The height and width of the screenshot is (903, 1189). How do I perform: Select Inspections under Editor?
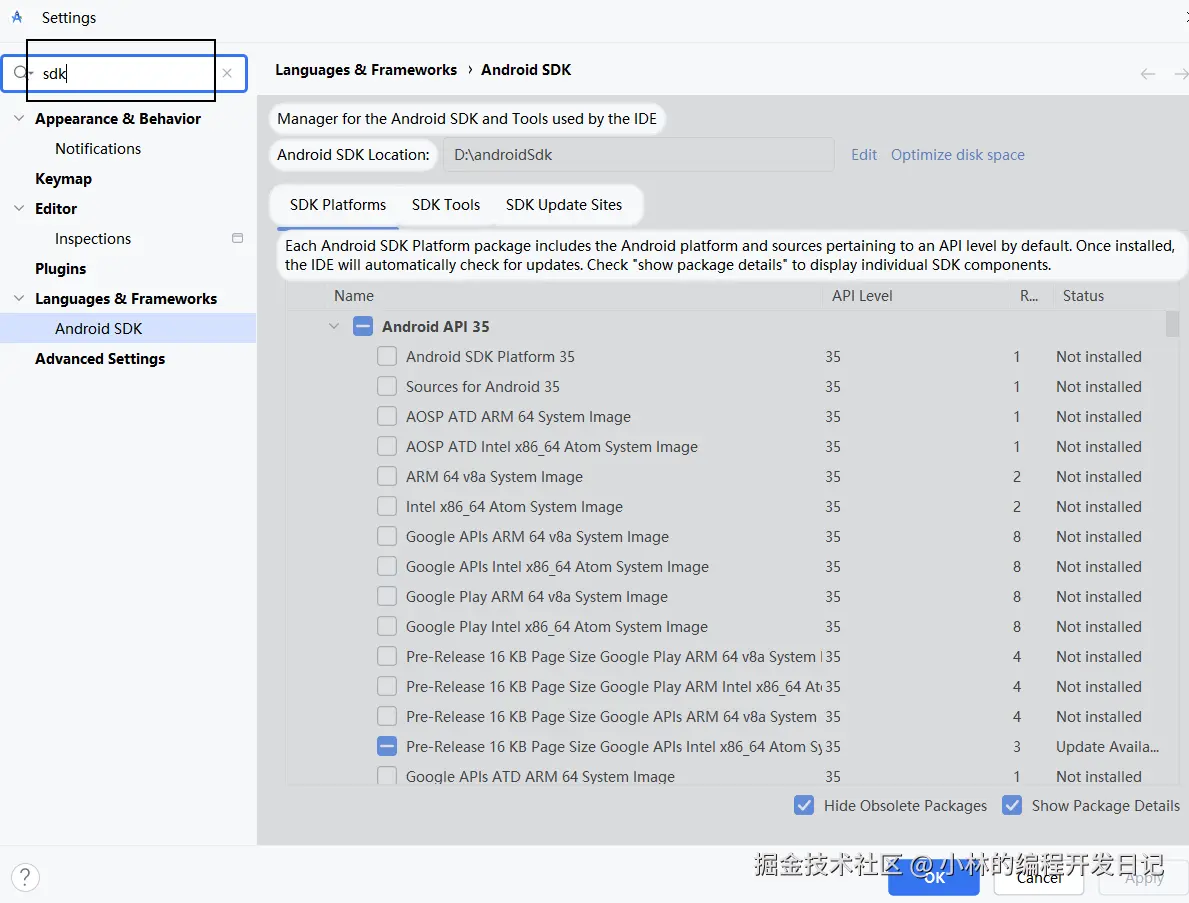pyautogui.click(x=93, y=239)
